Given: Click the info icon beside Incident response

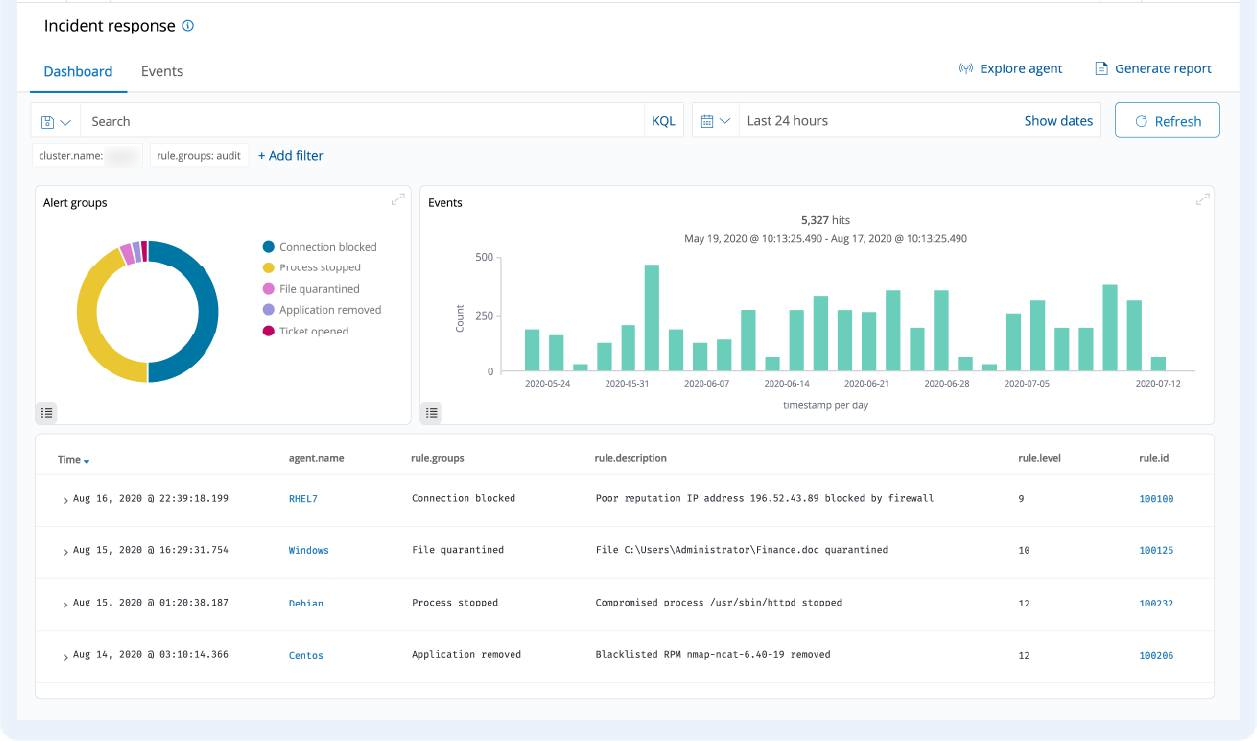Looking at the screenshot, I should click(188, 26).
